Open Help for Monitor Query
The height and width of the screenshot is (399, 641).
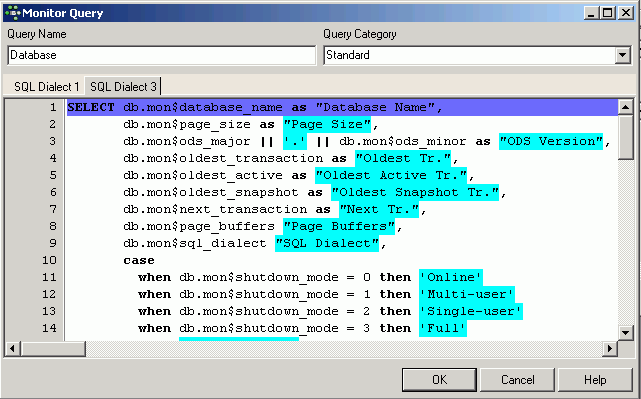click(x=595, y=380)
